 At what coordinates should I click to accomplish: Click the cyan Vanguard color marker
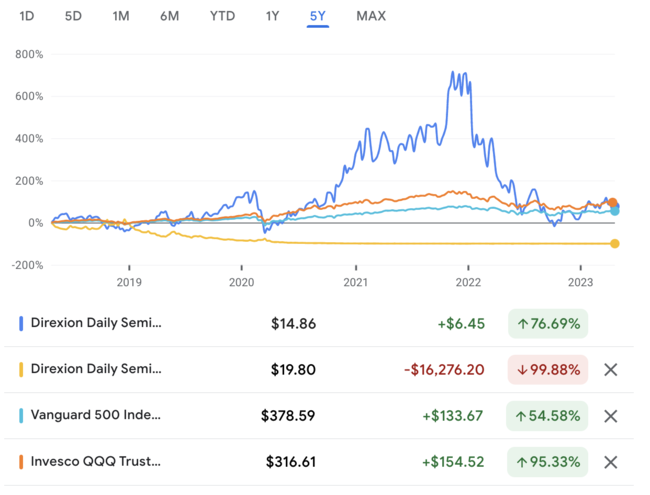pos(21,416)
